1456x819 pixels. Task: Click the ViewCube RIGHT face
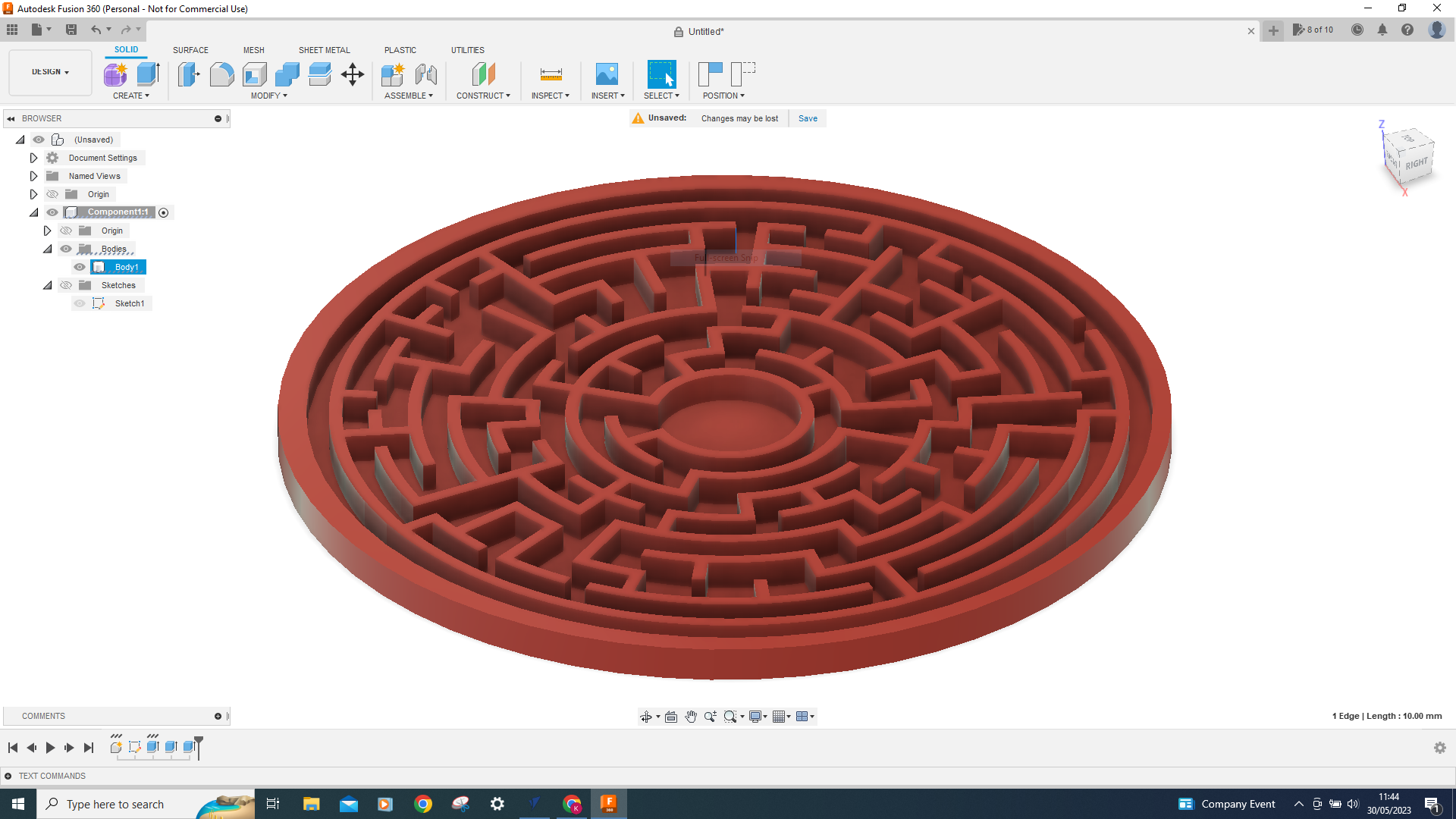coord(1415,162)
